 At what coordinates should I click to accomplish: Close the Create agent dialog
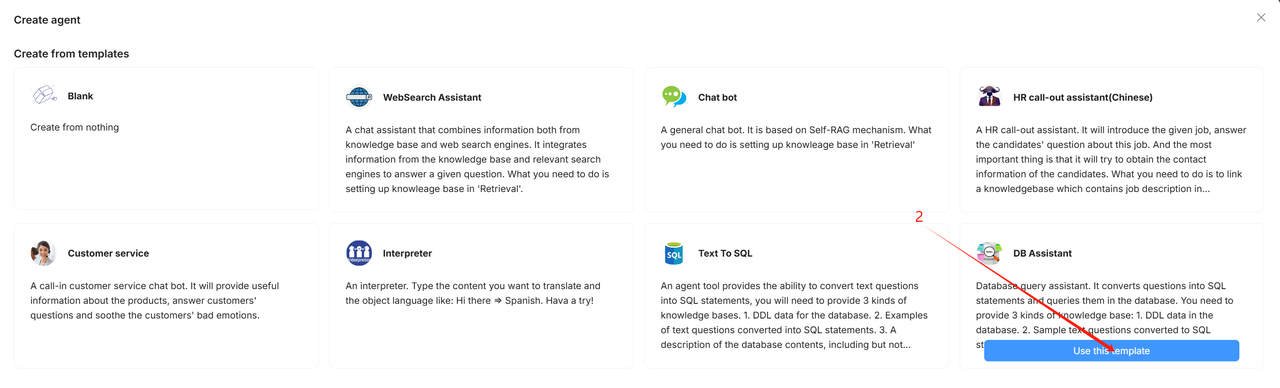point(1261,18)
